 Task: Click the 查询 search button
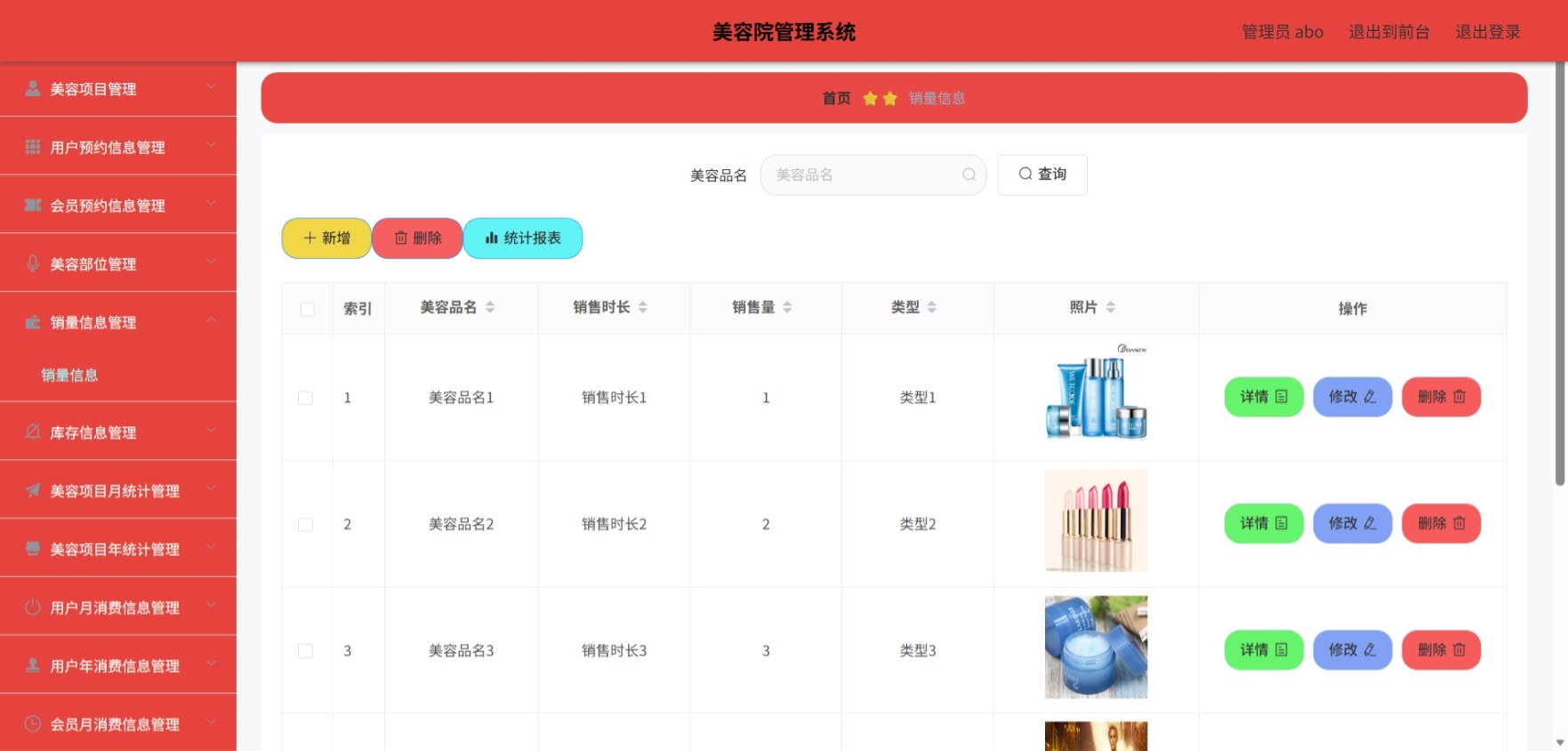coord(1042,174)
